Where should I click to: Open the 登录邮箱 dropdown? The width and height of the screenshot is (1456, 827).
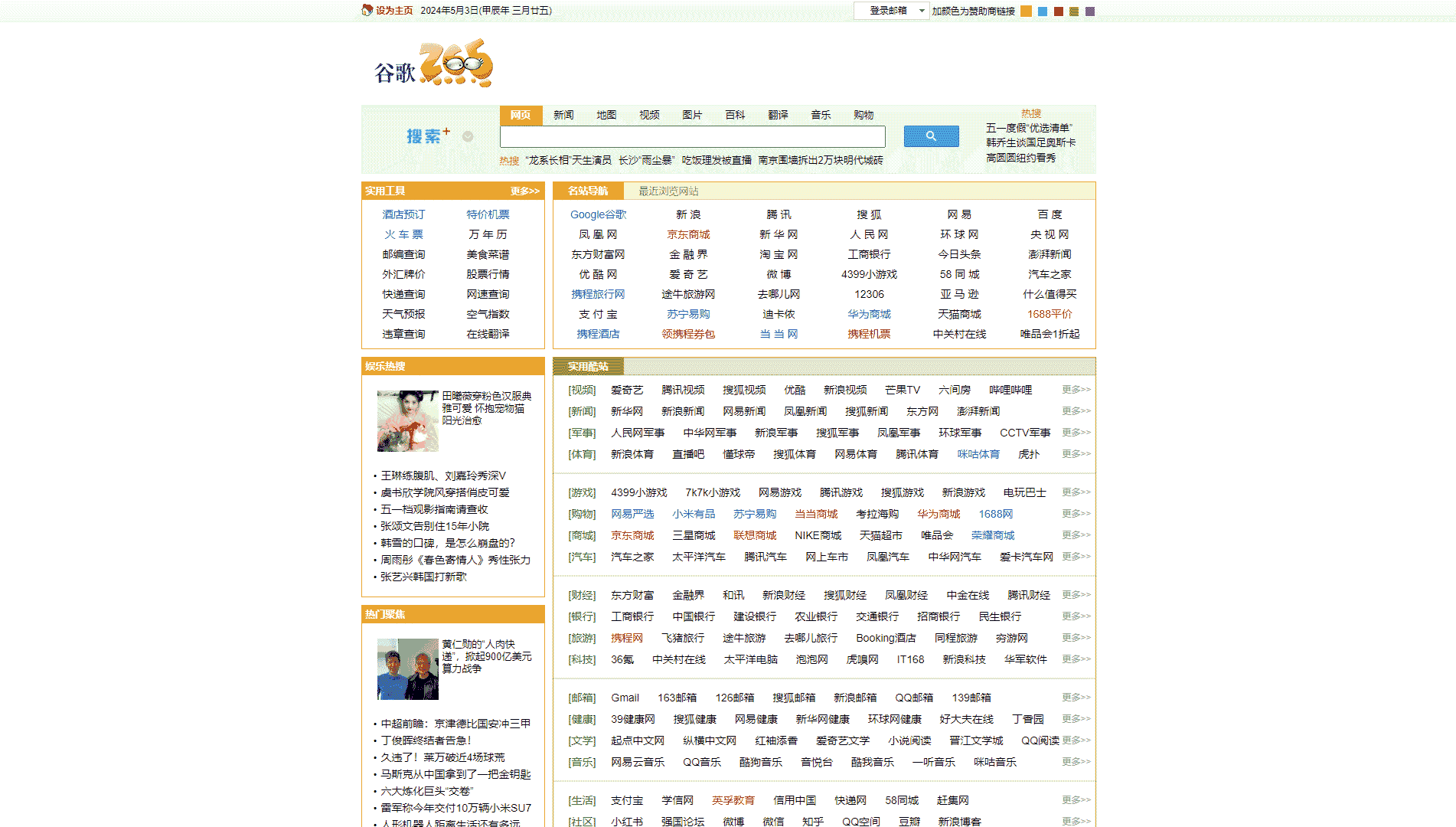(x=891, y=11)
